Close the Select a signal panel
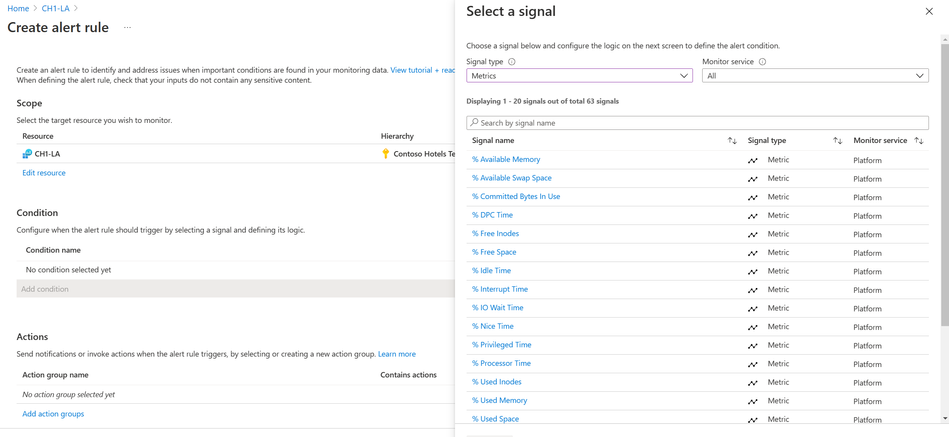The width and height of the screenshot is (949, 437). pyautogui.click(x=929, y=12)
